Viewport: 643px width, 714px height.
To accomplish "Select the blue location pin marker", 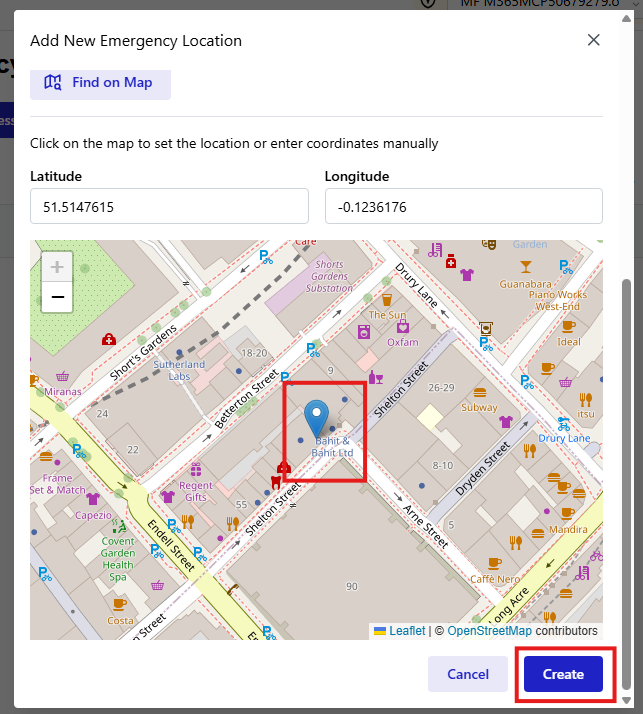I will pyautogui.click(x=318, y=418).
